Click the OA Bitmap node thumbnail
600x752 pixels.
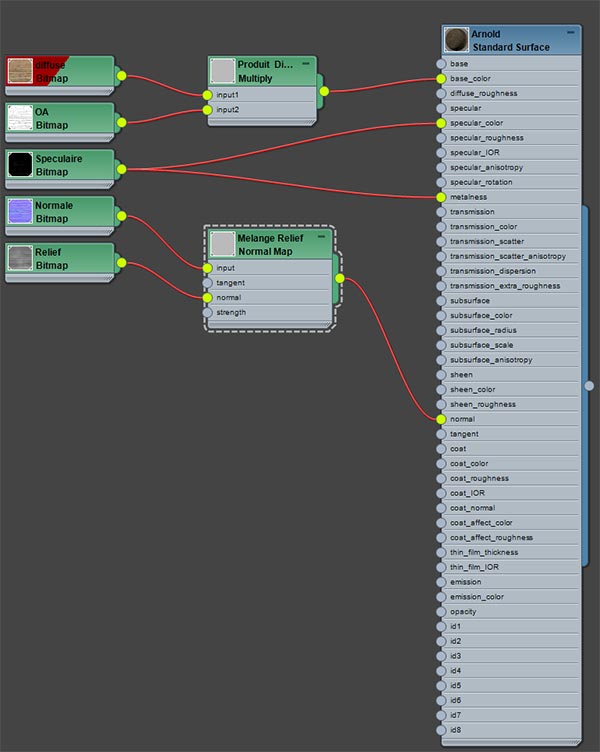point(20,118)
